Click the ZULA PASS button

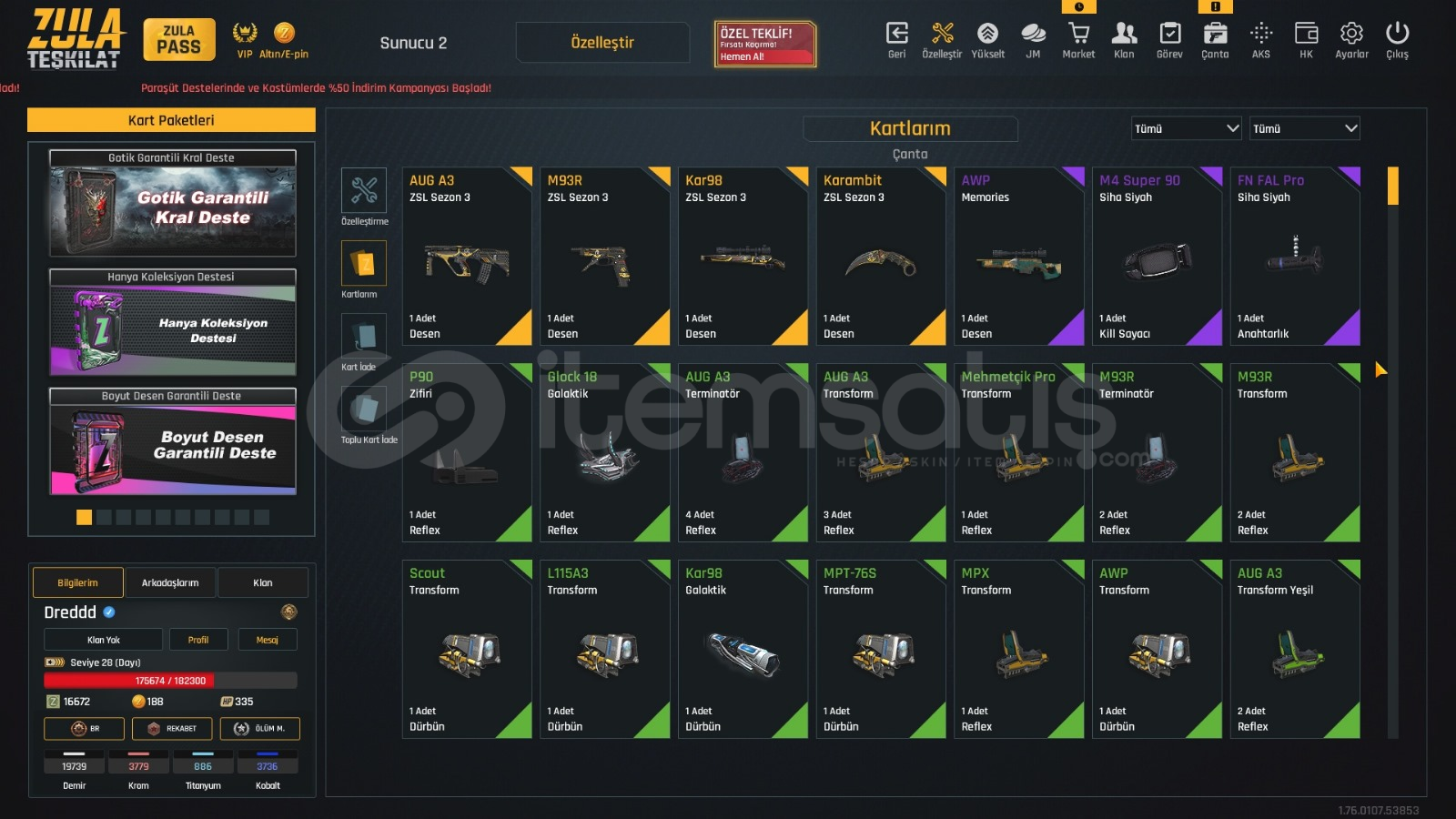coord(179,40)
